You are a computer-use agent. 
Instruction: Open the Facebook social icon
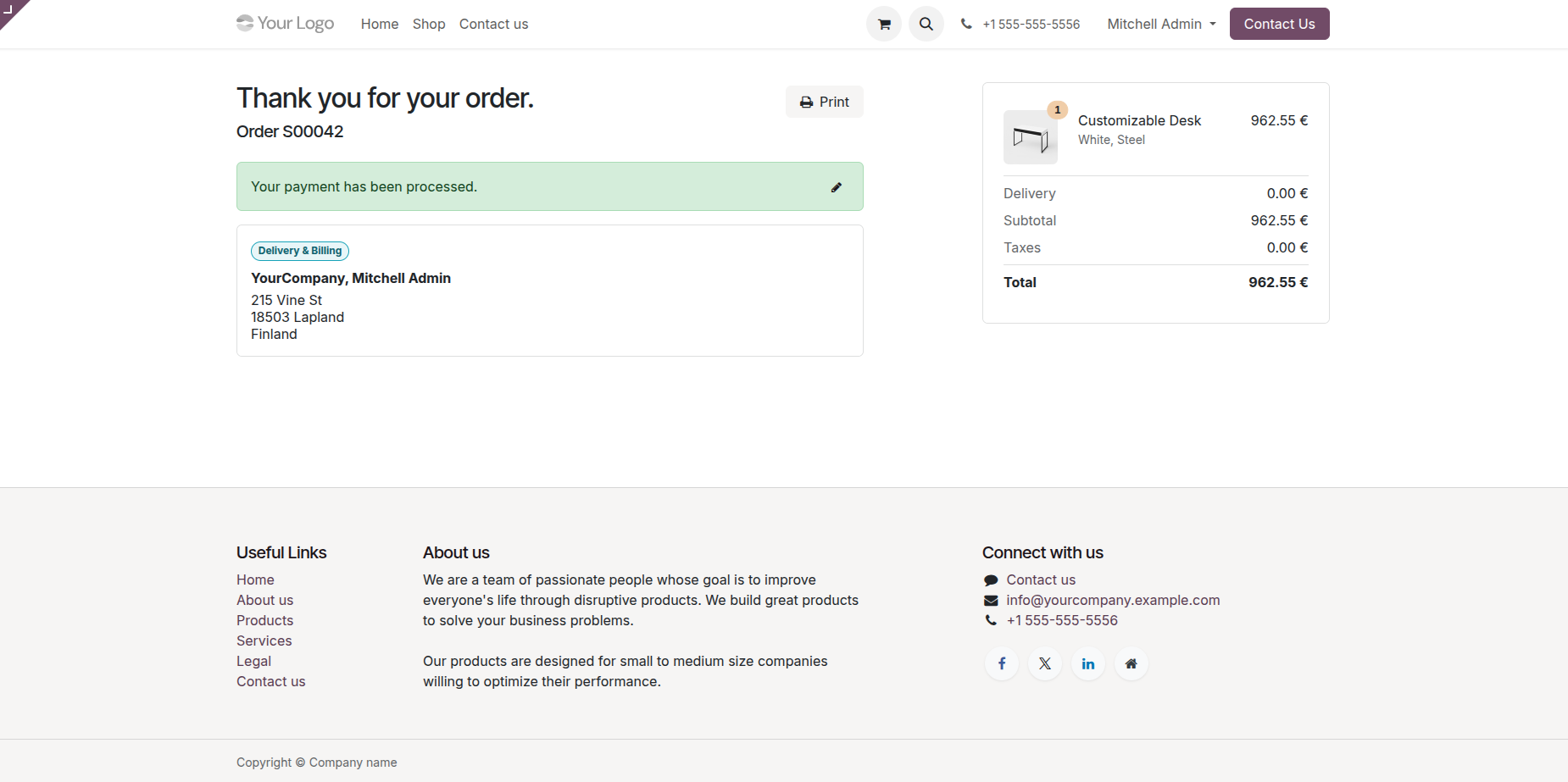point(1002,663)
